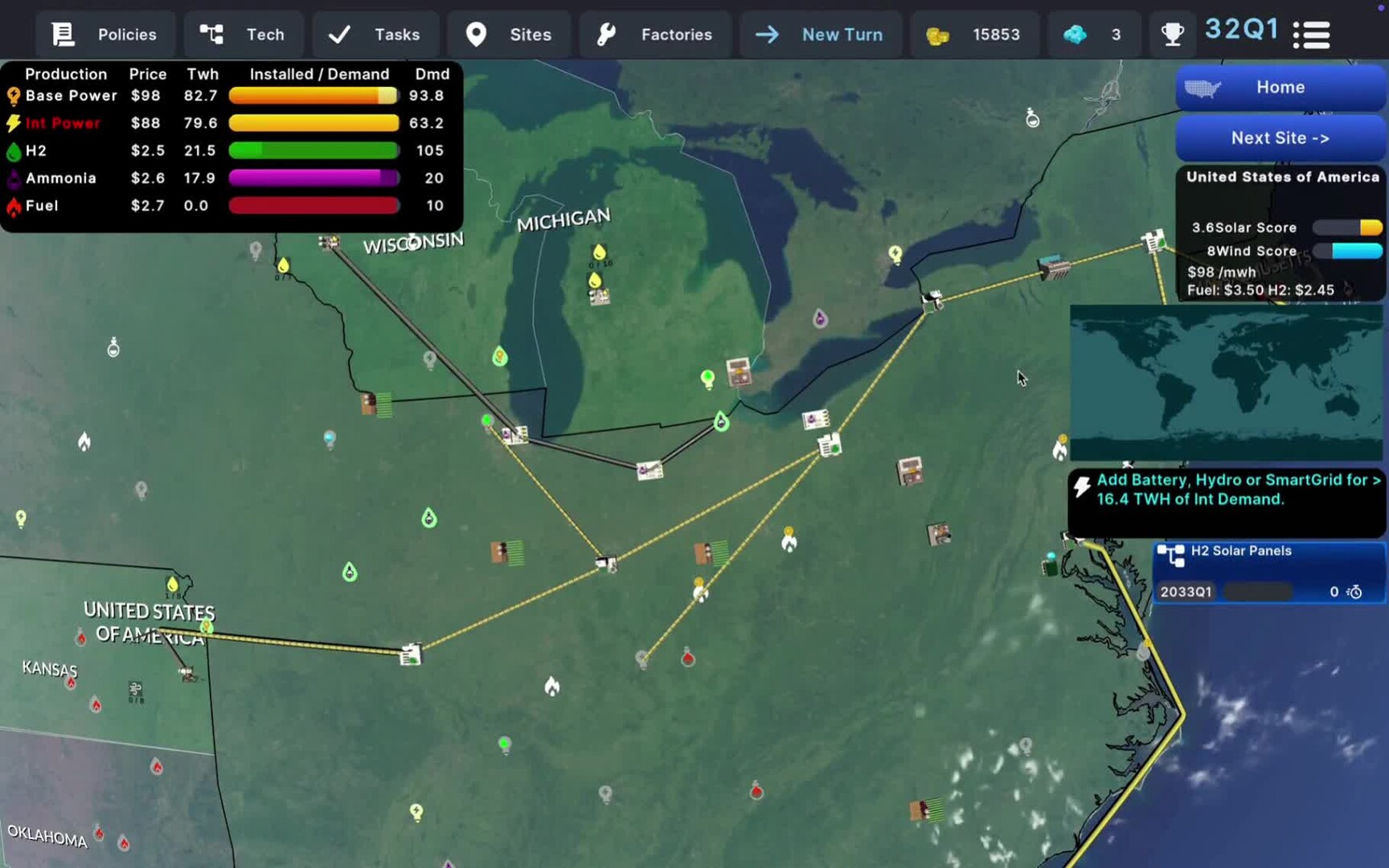Select the Int Power lightning icon
Screen dimensions: 1389x868
14,124
